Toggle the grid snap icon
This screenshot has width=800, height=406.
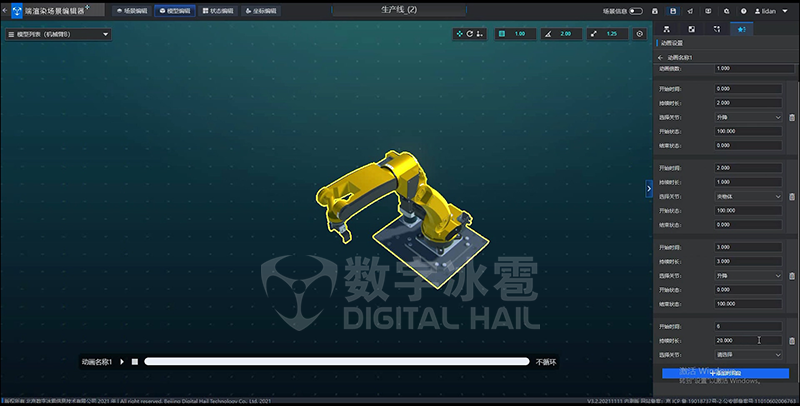coord(502,34)
